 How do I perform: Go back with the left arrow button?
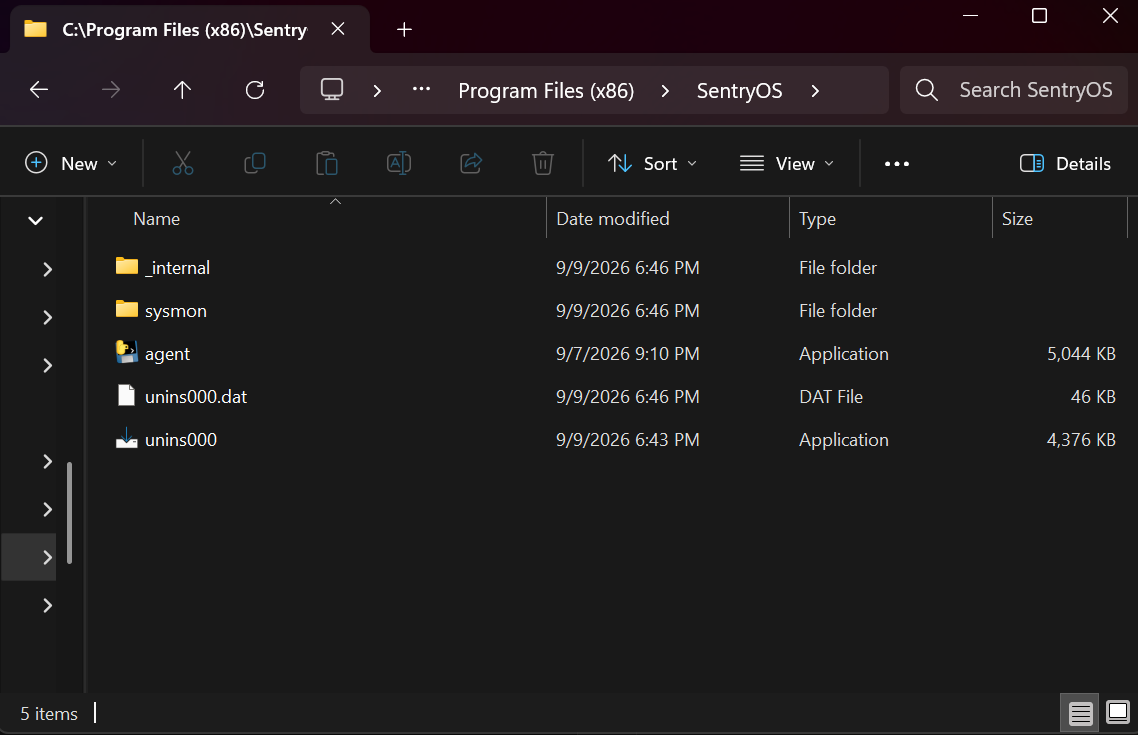pyautogui.click(x=39, y=90)
